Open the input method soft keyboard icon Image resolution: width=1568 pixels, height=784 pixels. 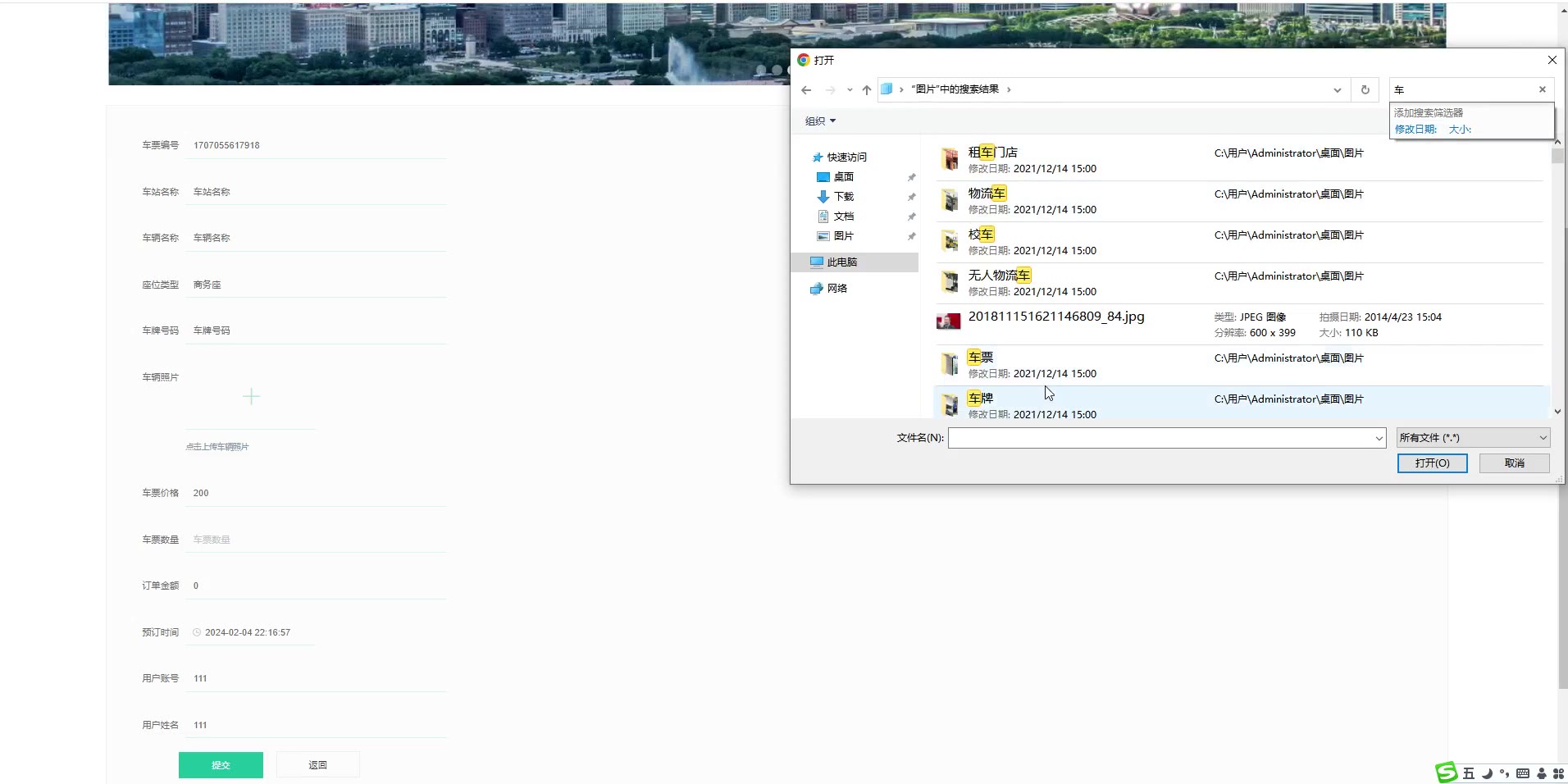[x=1523, y=773]
